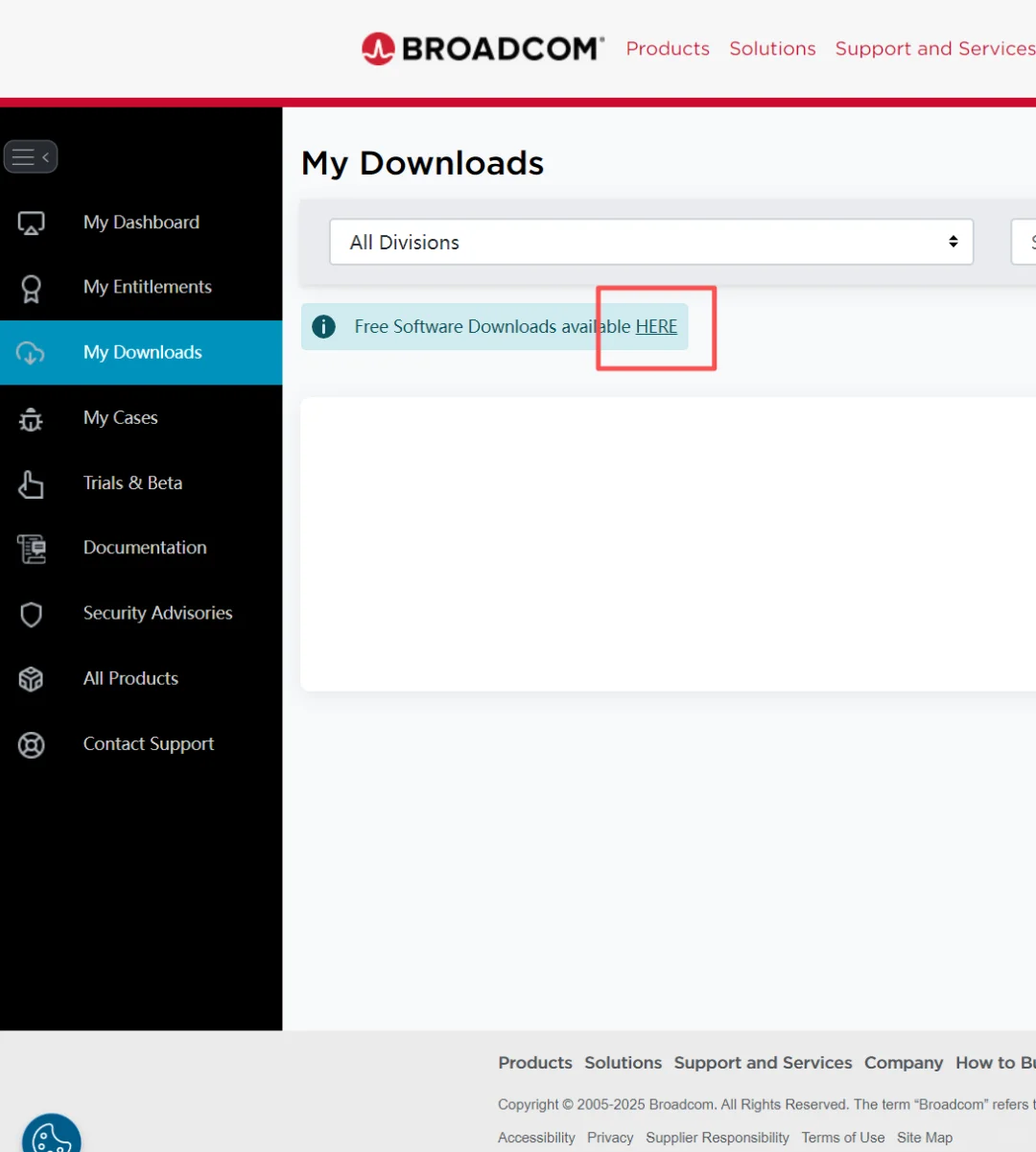Collapse the sidebar with the hamburger toggle
The width and height of the screenshot is (1036, 1152).
31,156
